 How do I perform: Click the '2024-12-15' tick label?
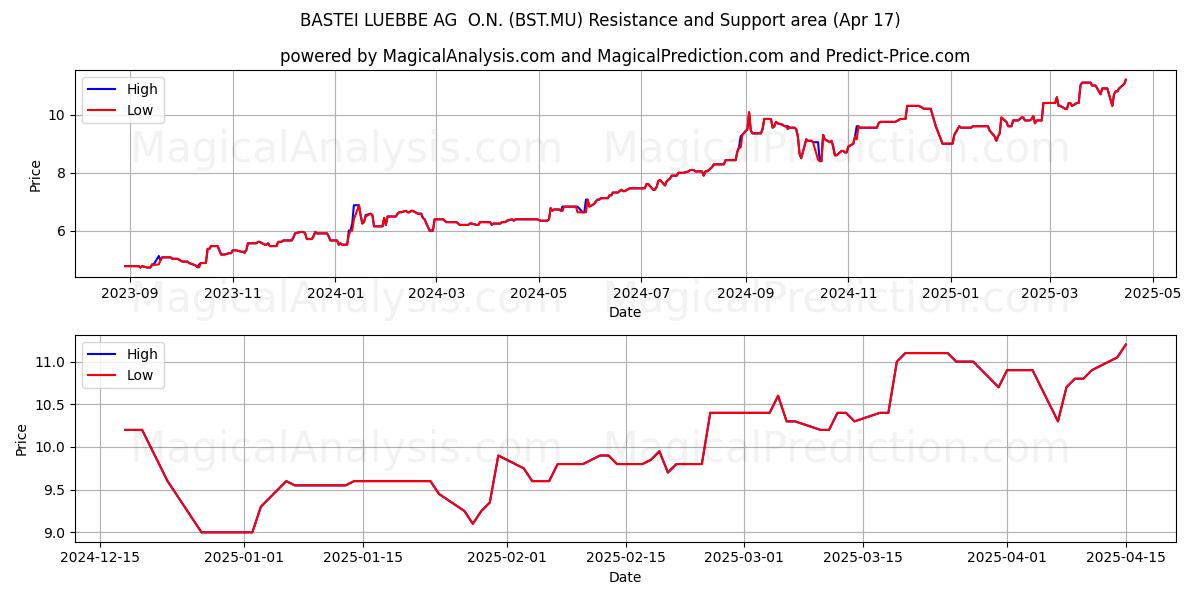pos(100,558)
